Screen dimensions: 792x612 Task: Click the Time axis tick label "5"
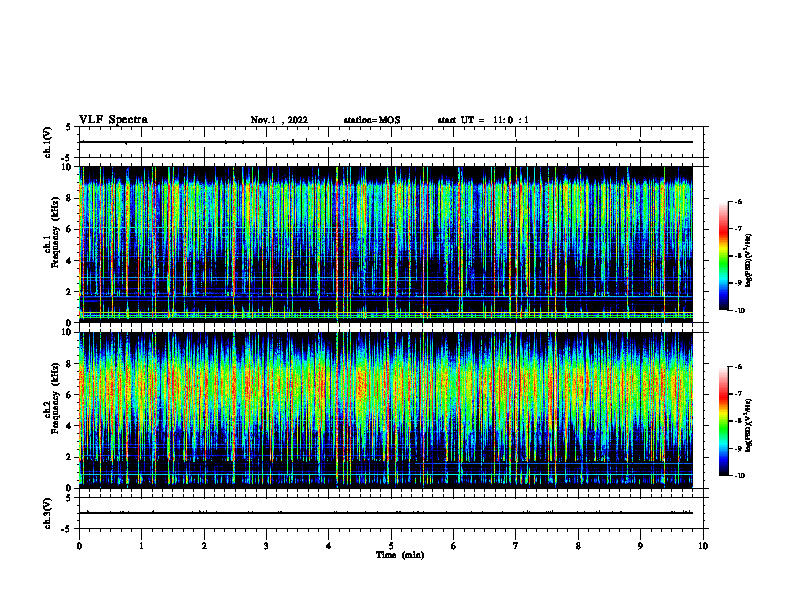point(391,546)
